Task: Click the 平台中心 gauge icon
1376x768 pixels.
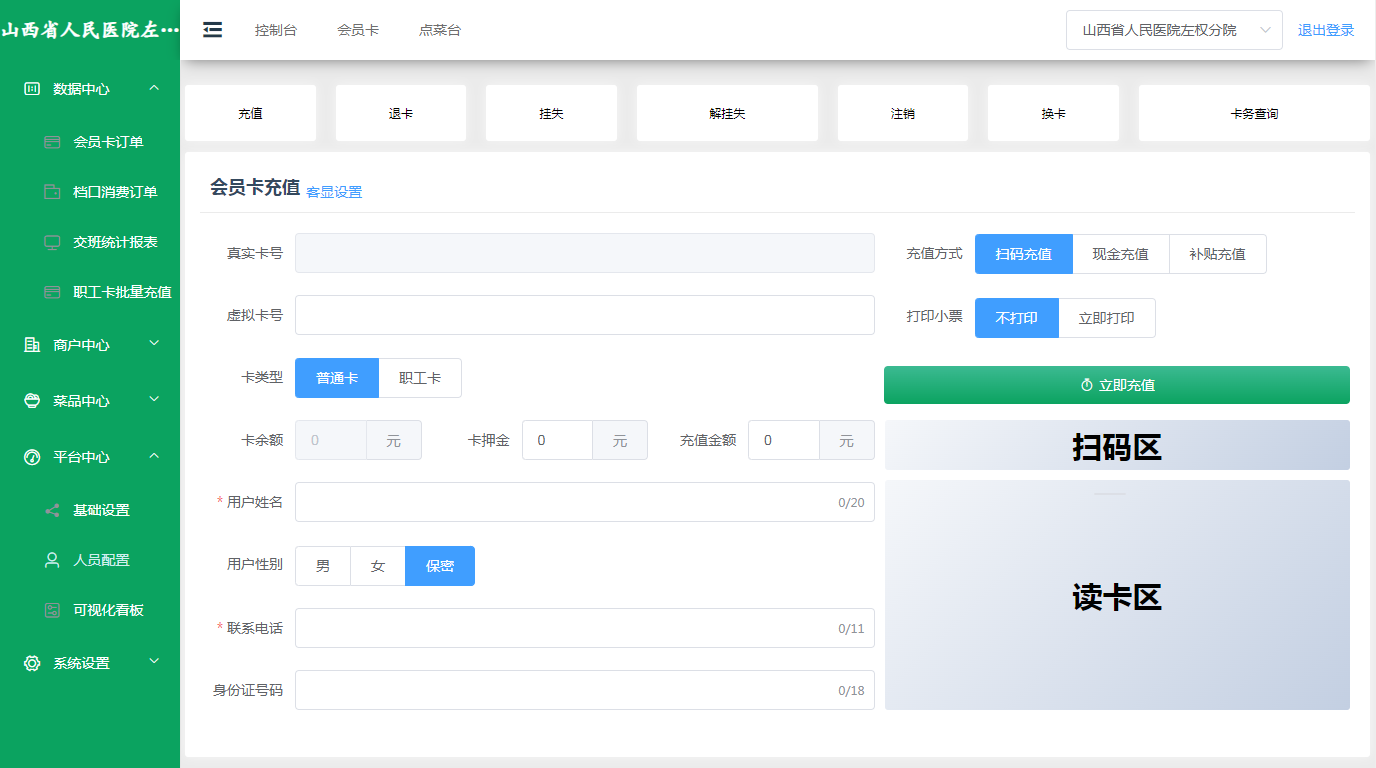Action: coord(32,457)
